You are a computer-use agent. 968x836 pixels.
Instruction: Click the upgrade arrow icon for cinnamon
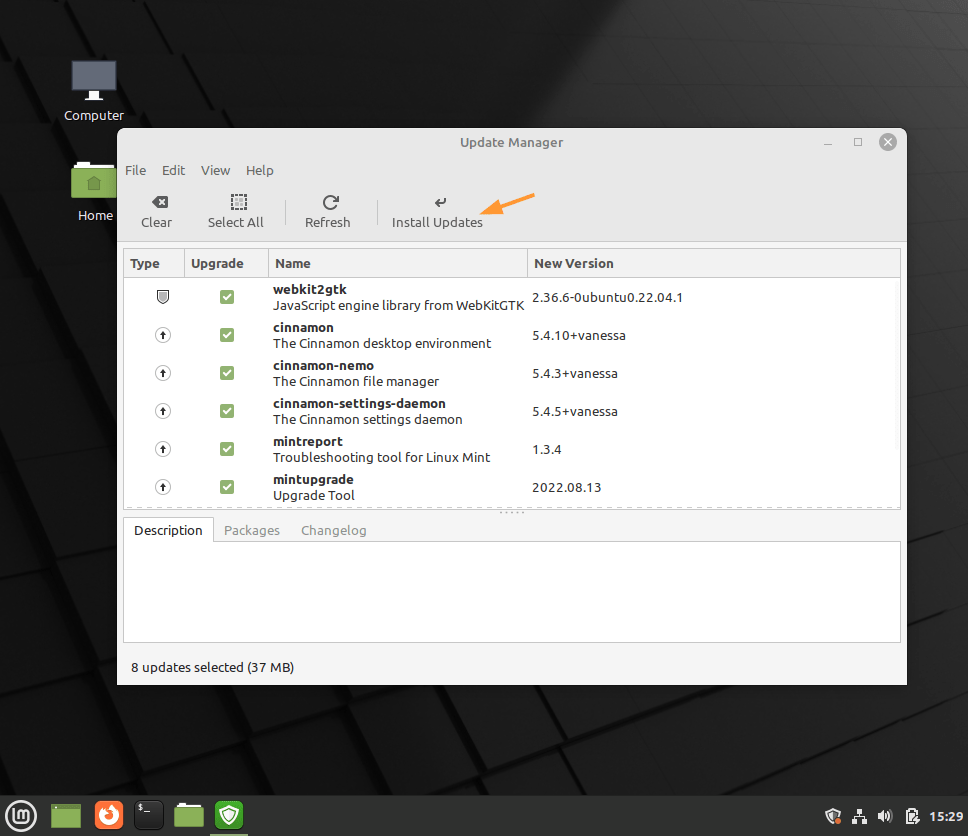(162, 335)
